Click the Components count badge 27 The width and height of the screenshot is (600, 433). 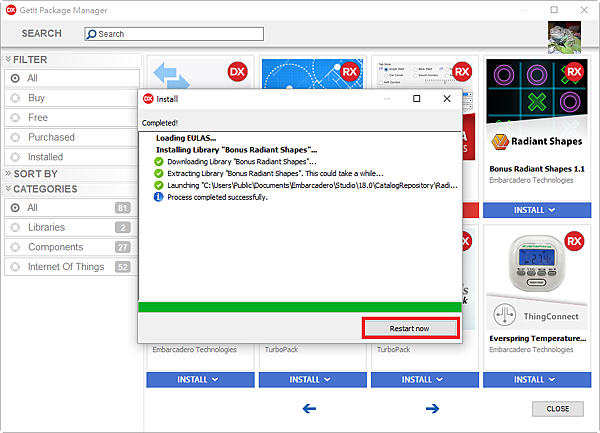pyautogui.click(x=123, y=247)
